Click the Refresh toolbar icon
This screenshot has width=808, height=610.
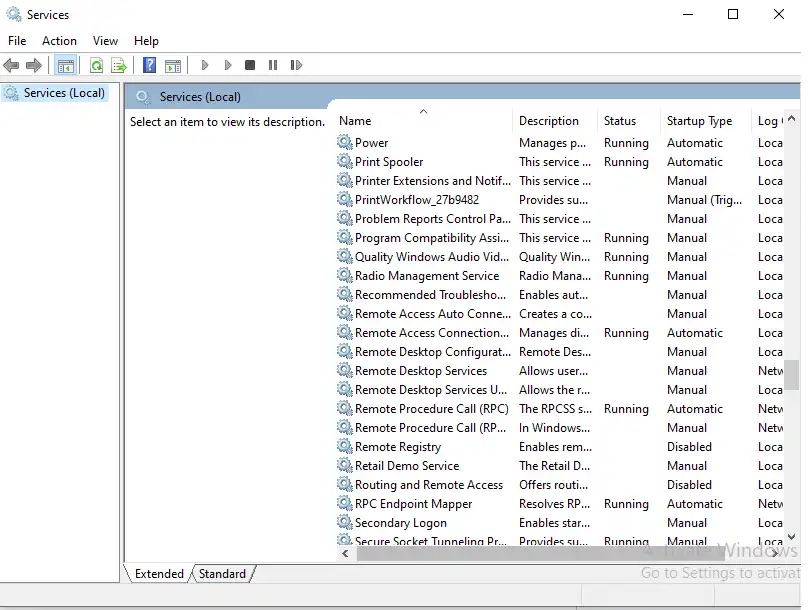click(96, 65)
